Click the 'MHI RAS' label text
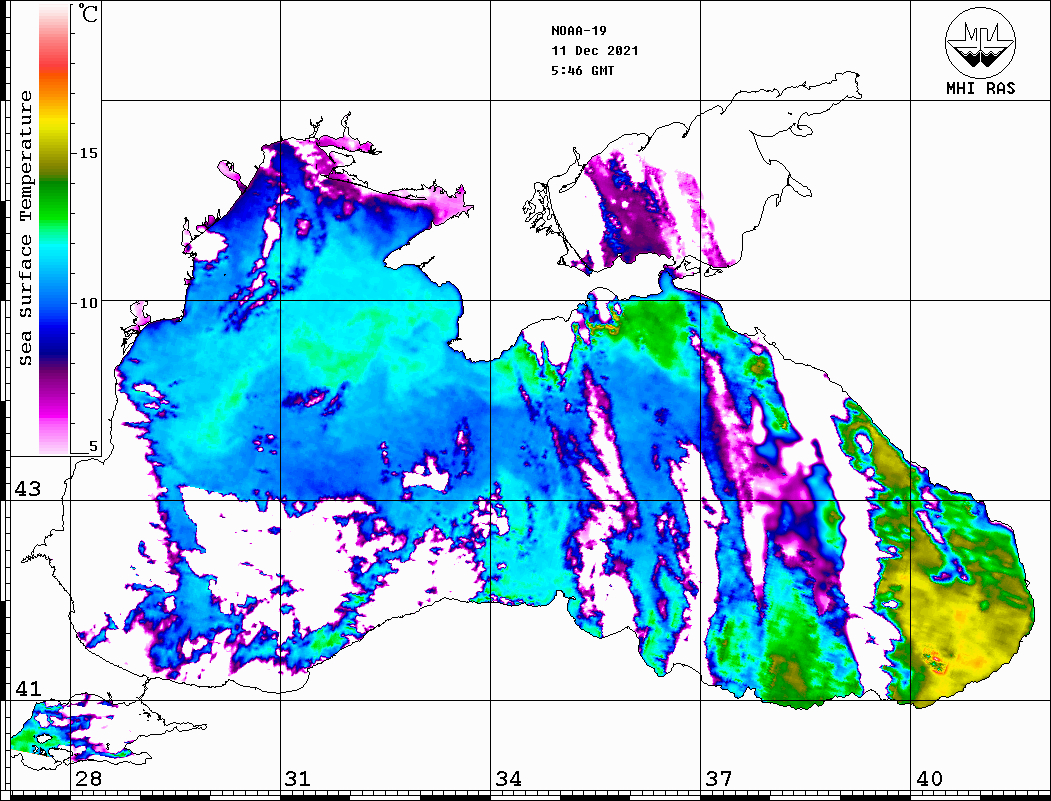 tap(981, 88)
